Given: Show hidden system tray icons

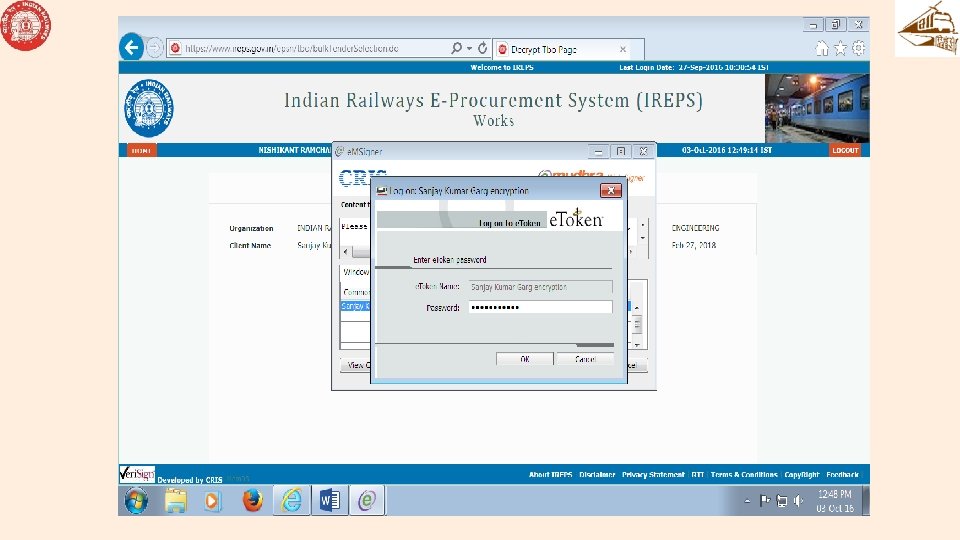Looking at the screenshot, I should [748, 501].
